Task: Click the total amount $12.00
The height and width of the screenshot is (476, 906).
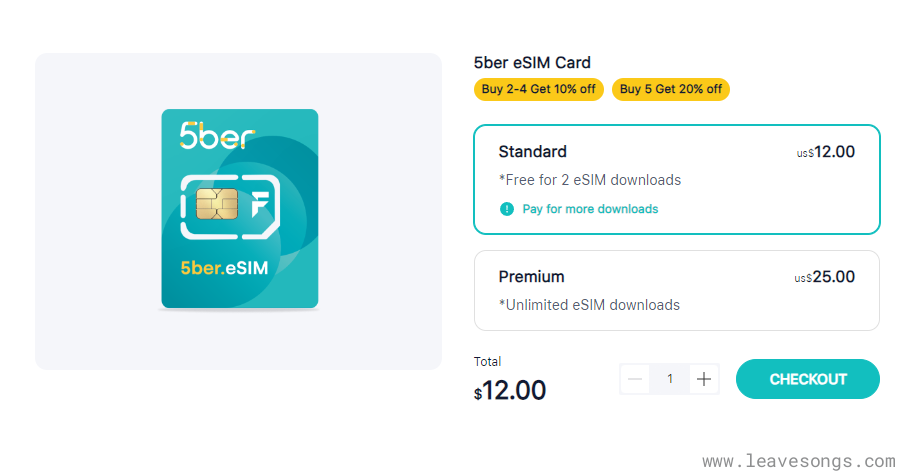Action: click(x=510, y=389)
